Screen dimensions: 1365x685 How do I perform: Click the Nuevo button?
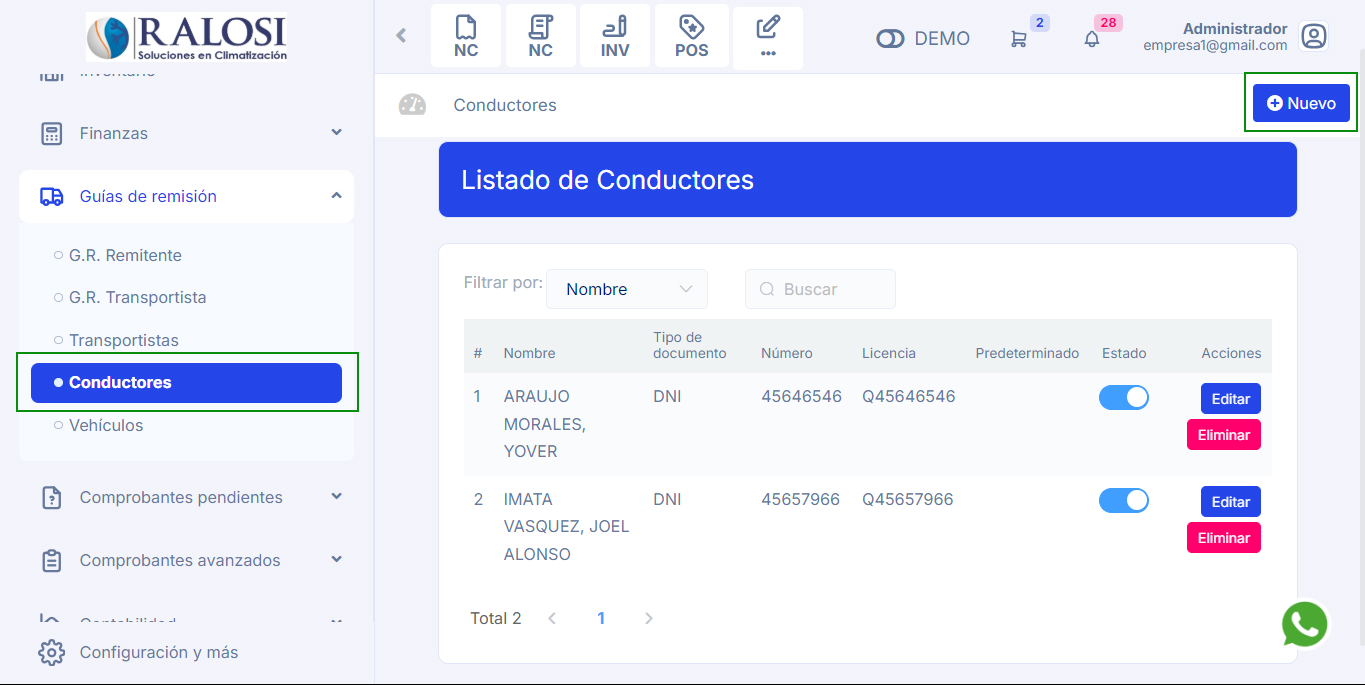point(1301,103)
